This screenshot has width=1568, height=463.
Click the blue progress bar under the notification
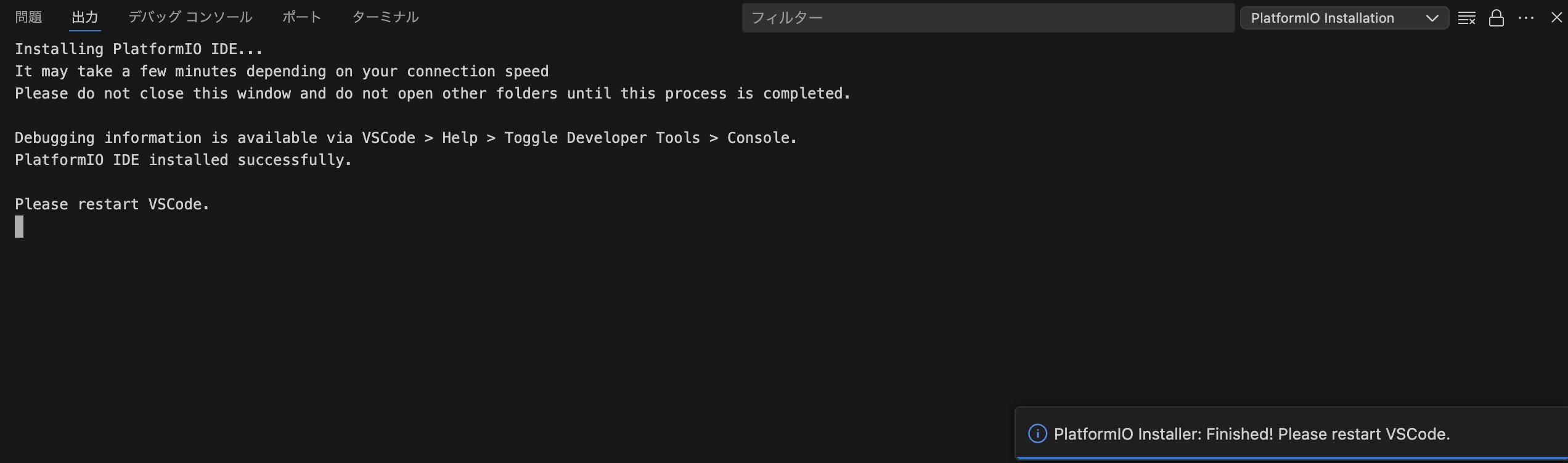click(1292, 458)
